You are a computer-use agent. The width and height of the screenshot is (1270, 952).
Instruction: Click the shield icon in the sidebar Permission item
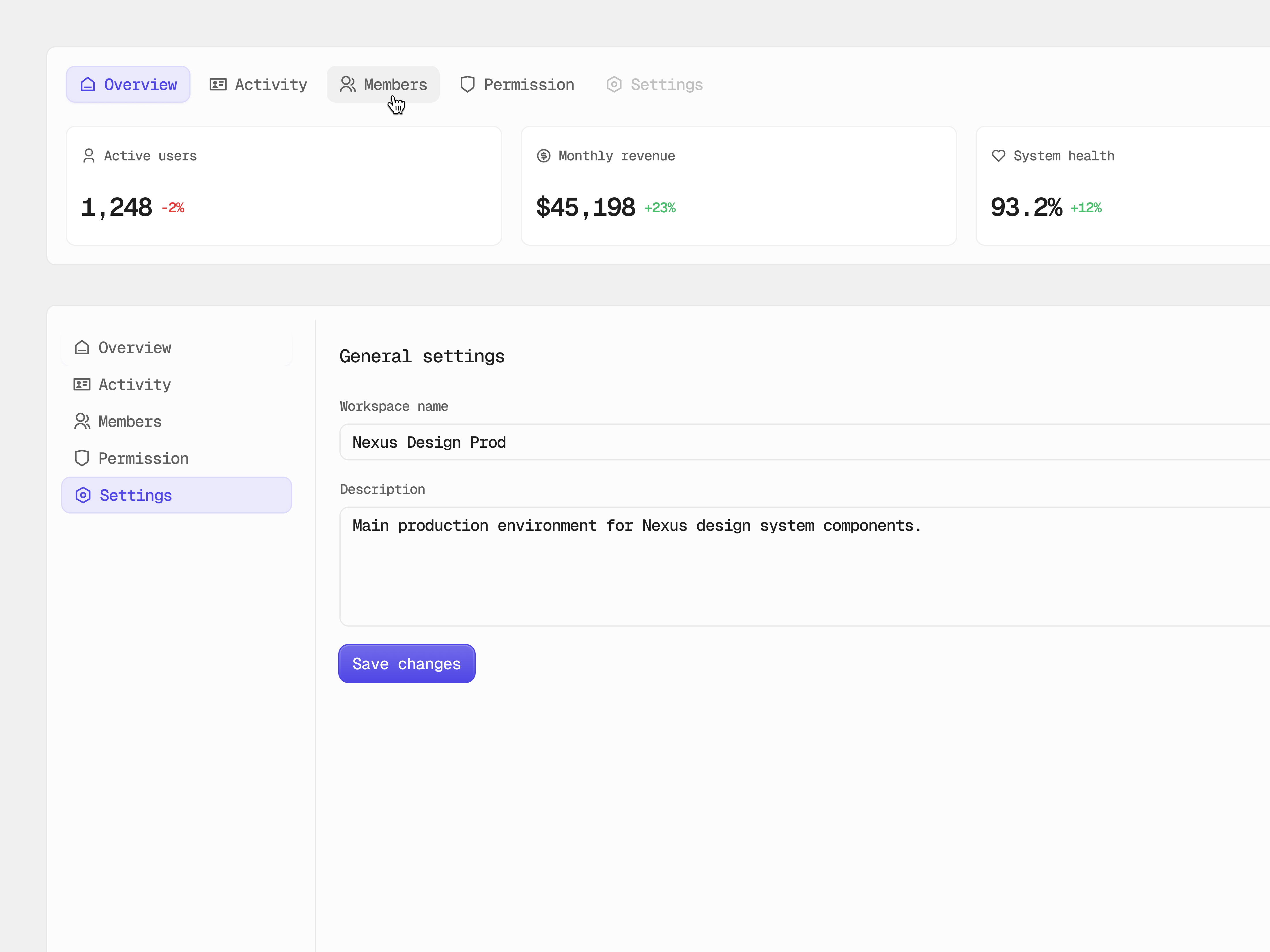82,458
